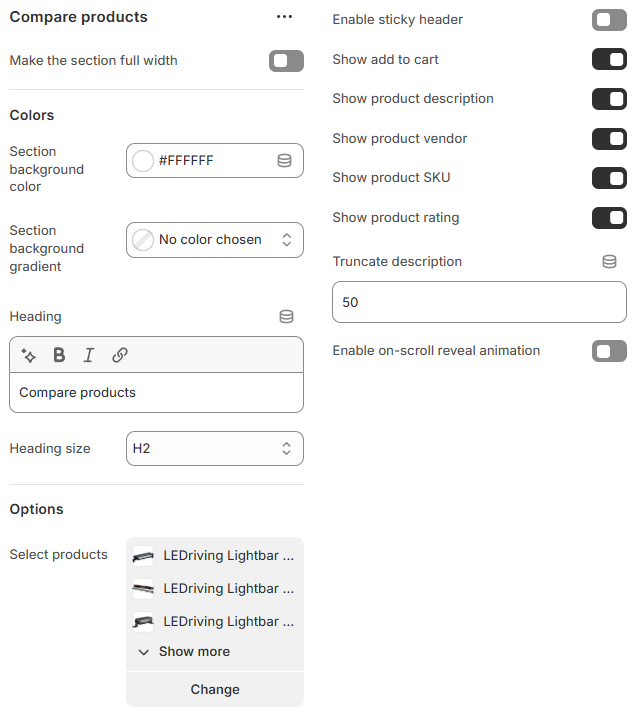Screen dimensions: 637x714
Task: Open the Compare products more options menu
Action: pos(284,17)
